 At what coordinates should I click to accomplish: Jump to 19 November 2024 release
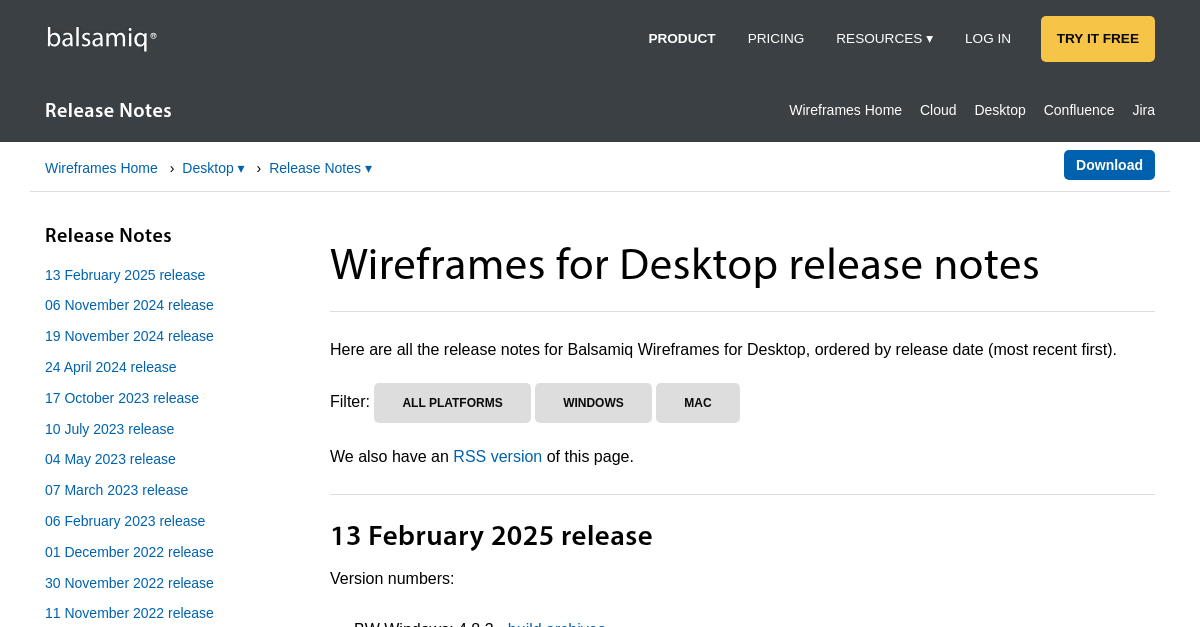click(x=129, y=336)
